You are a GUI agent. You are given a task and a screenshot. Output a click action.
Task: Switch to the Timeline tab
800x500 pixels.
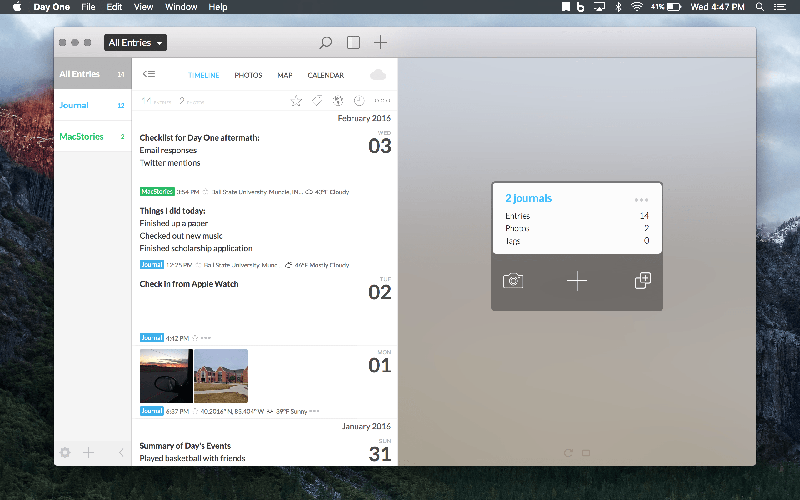coord(204,75)
